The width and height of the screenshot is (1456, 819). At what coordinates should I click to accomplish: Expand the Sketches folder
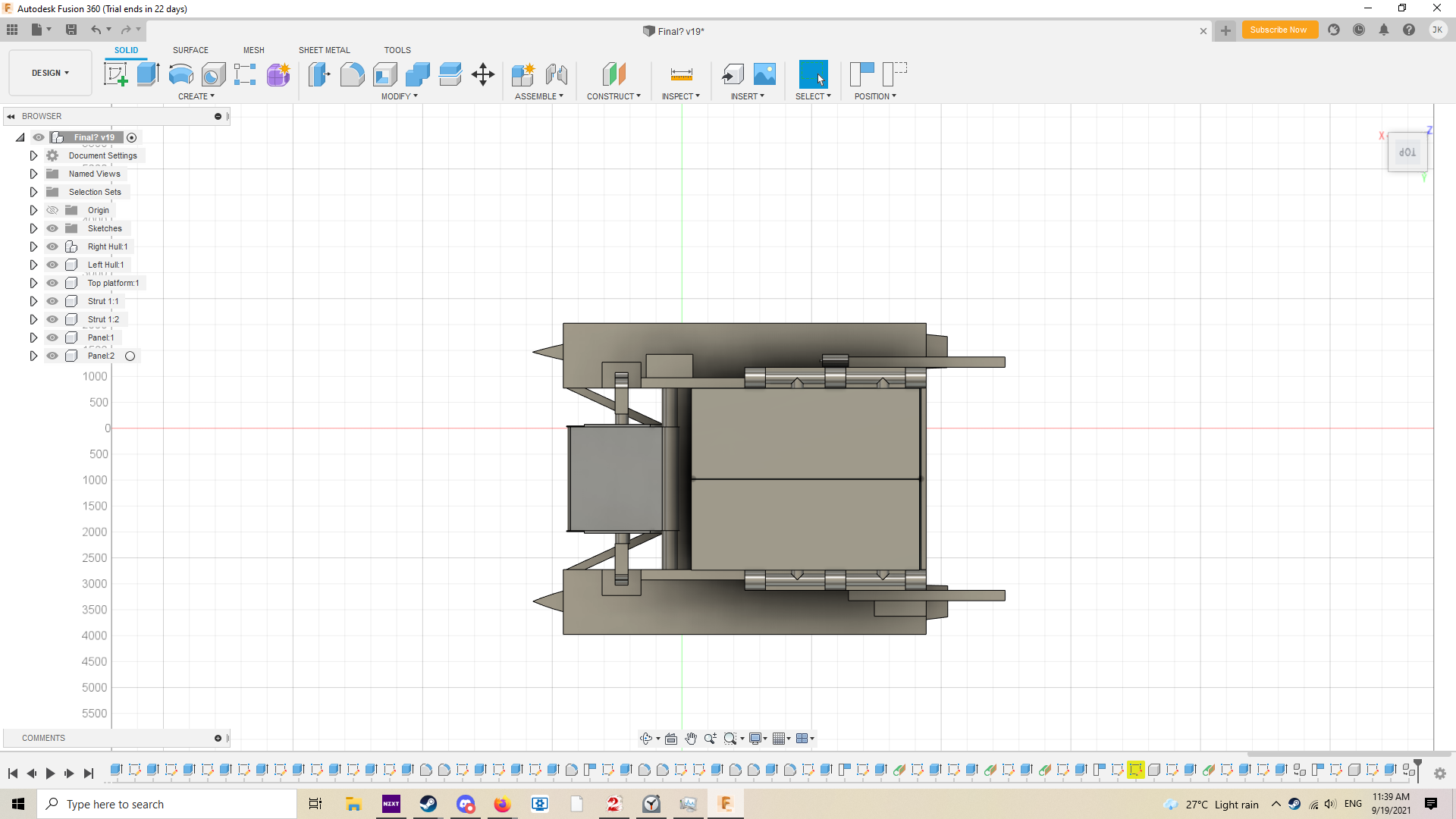[33, 228]
